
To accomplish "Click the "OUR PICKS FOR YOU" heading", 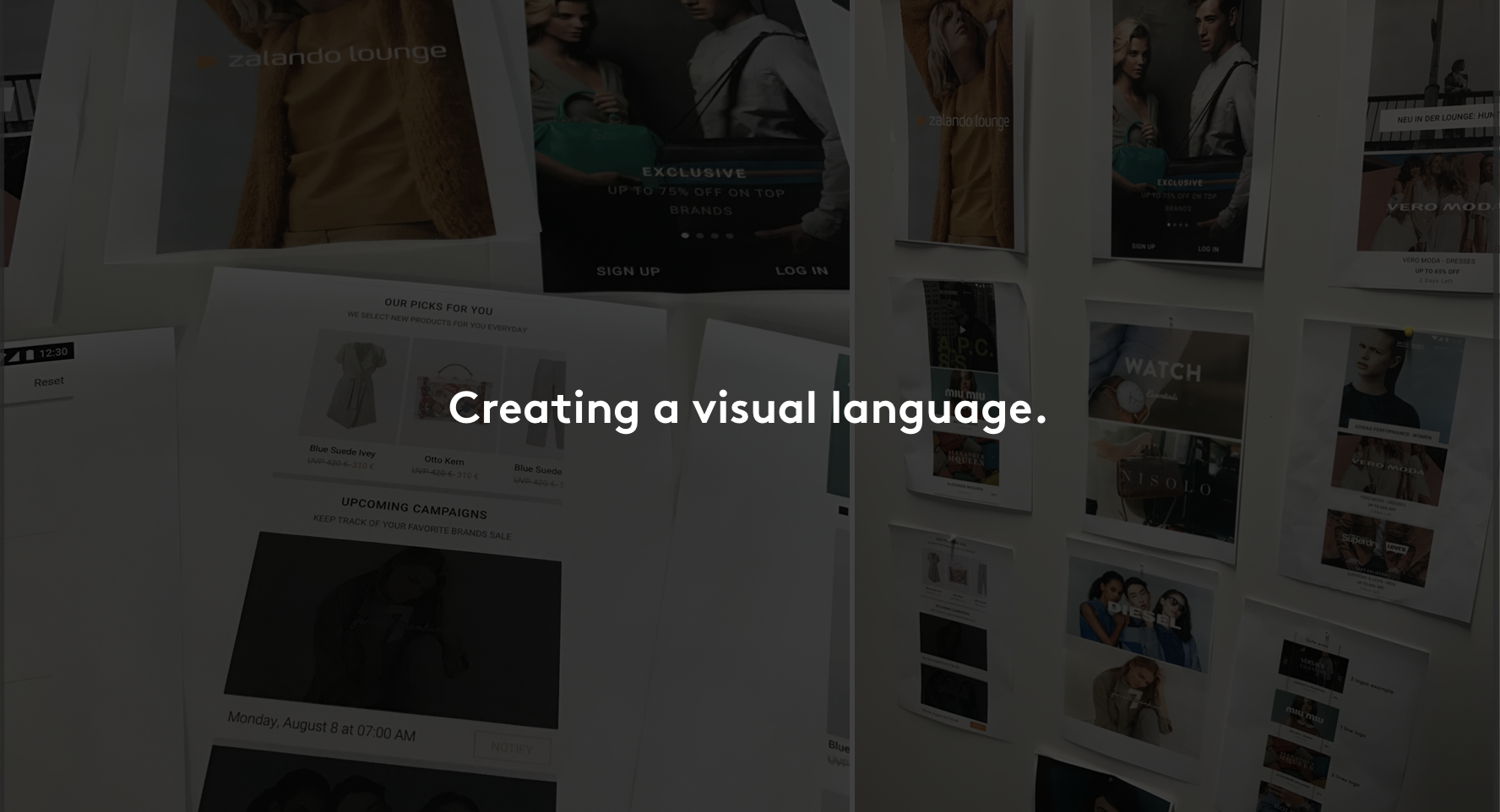I will pyautogui.click(x=438, y=306).
